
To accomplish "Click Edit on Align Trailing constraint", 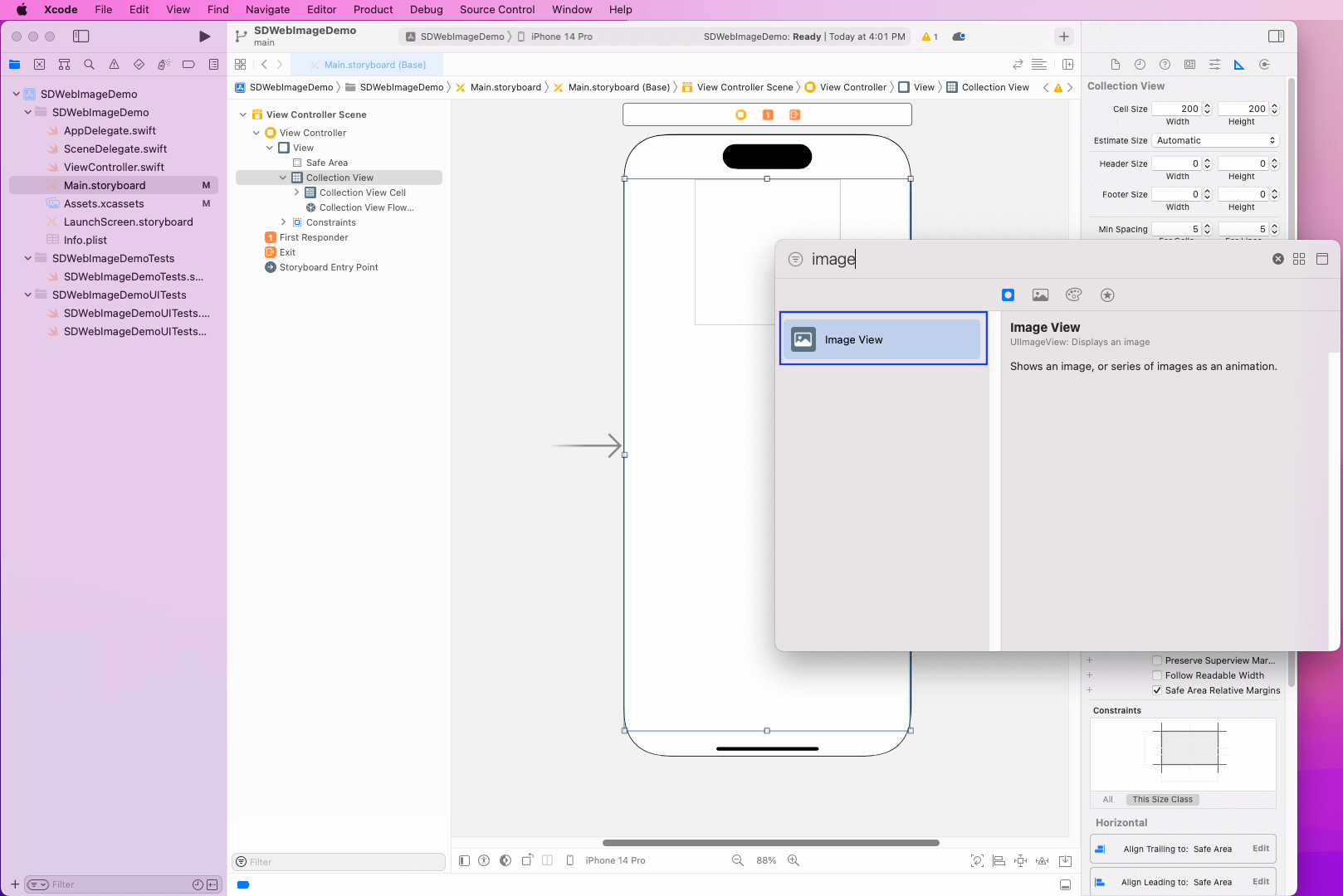I will (x=1260, y=849).
